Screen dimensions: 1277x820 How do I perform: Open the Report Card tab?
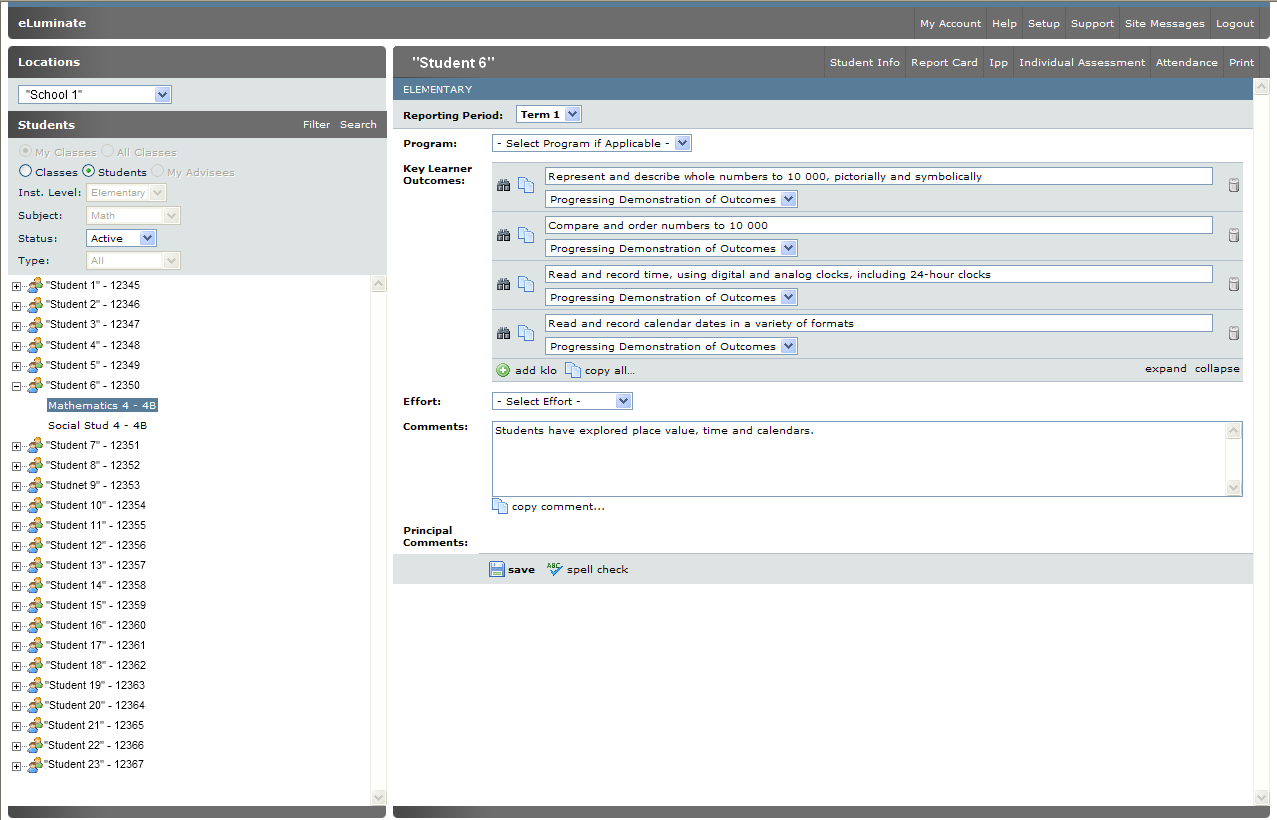click(944, 62)
